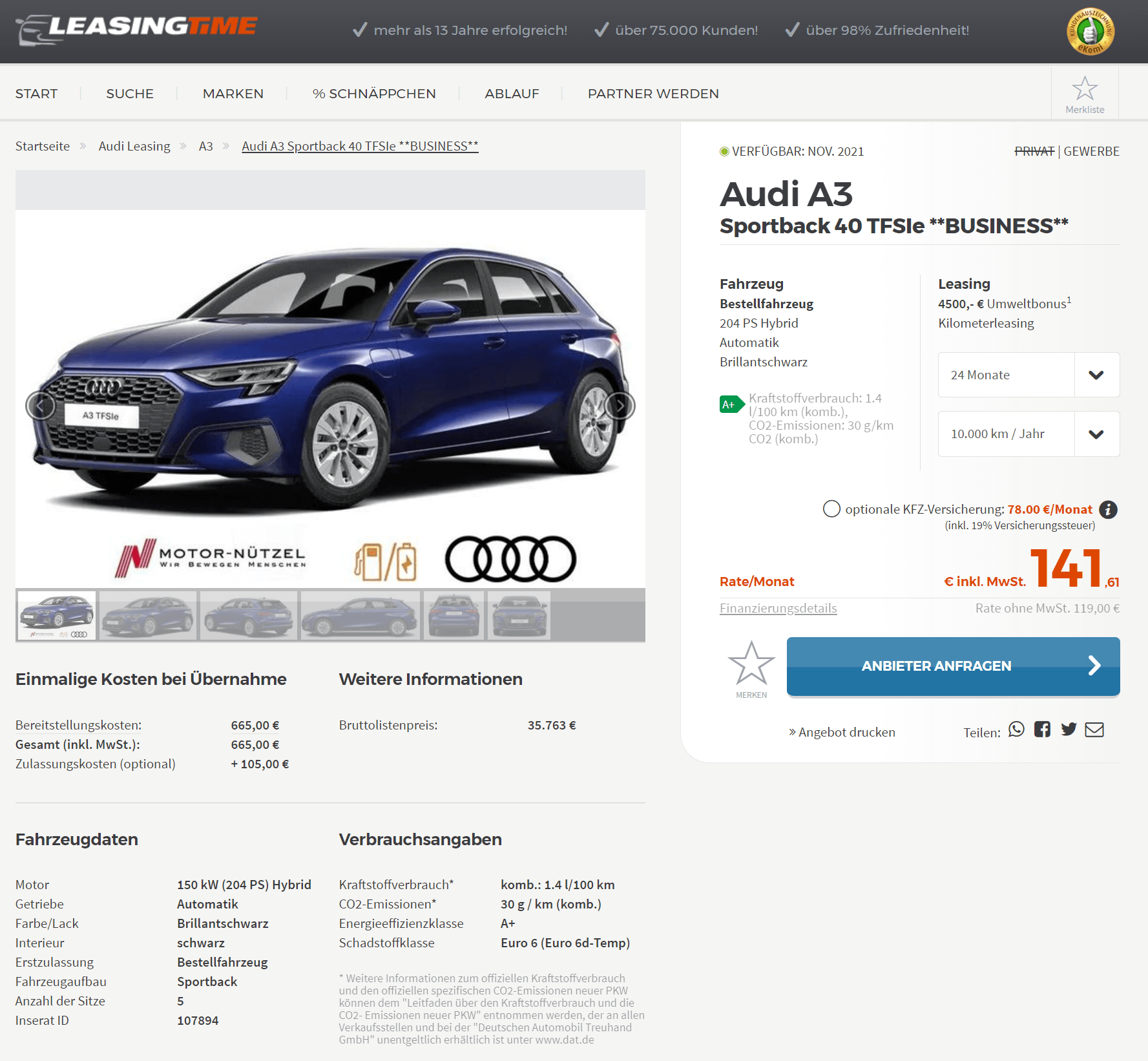
Task: Show previous car image arrow
Action: pos(40,406)
